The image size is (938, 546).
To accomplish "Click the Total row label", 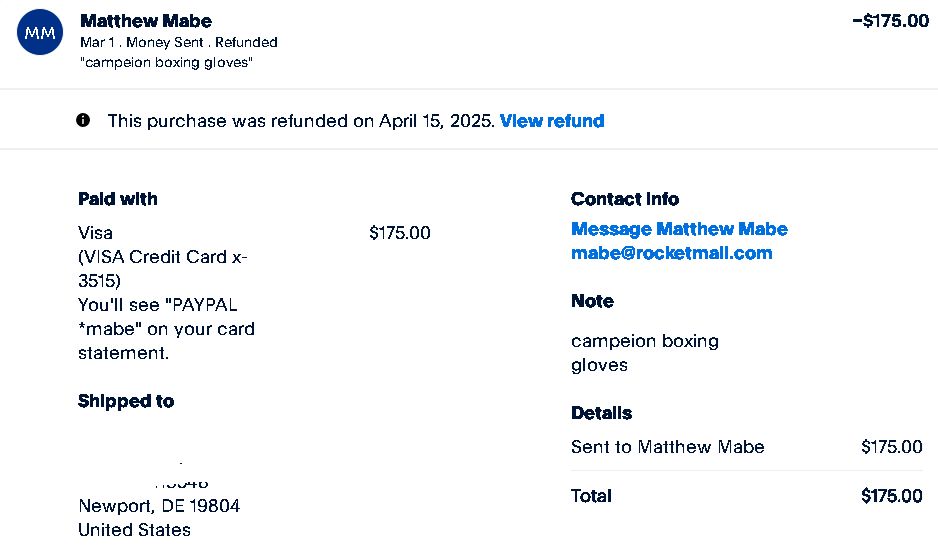I will coord(591,496).
